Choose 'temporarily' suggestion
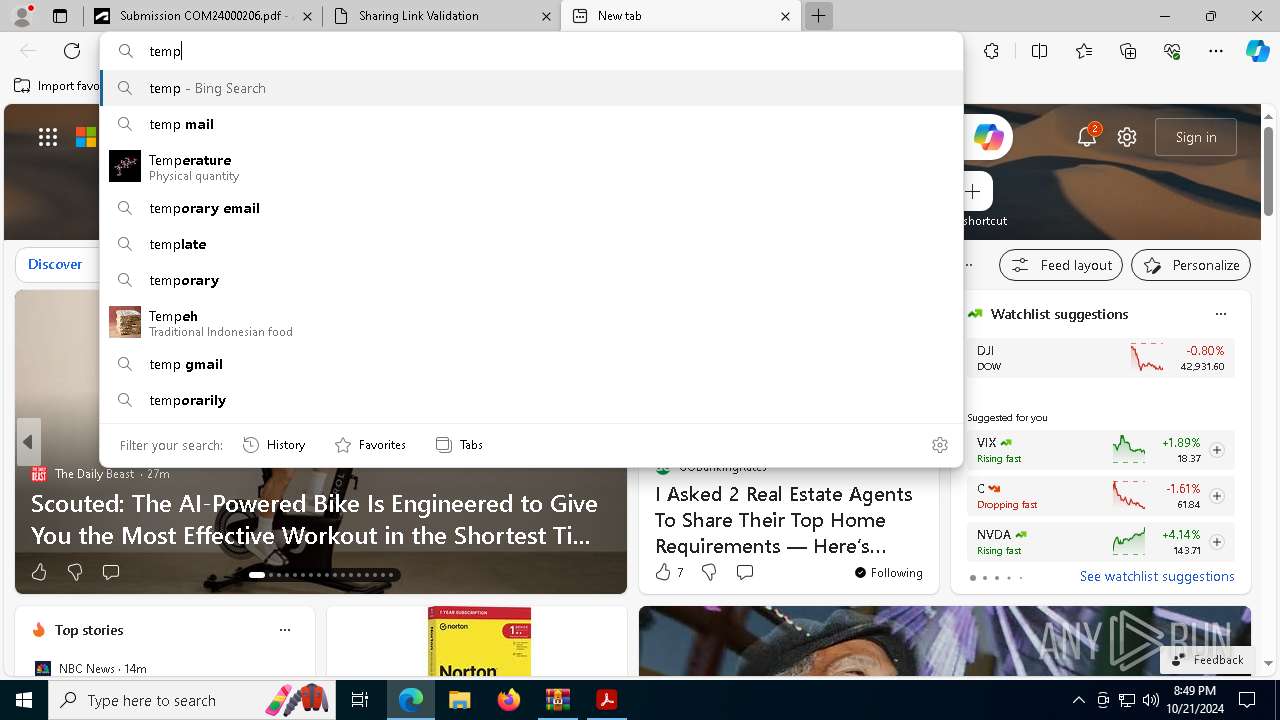This screenshot has height=720, width=1280. 531,400
